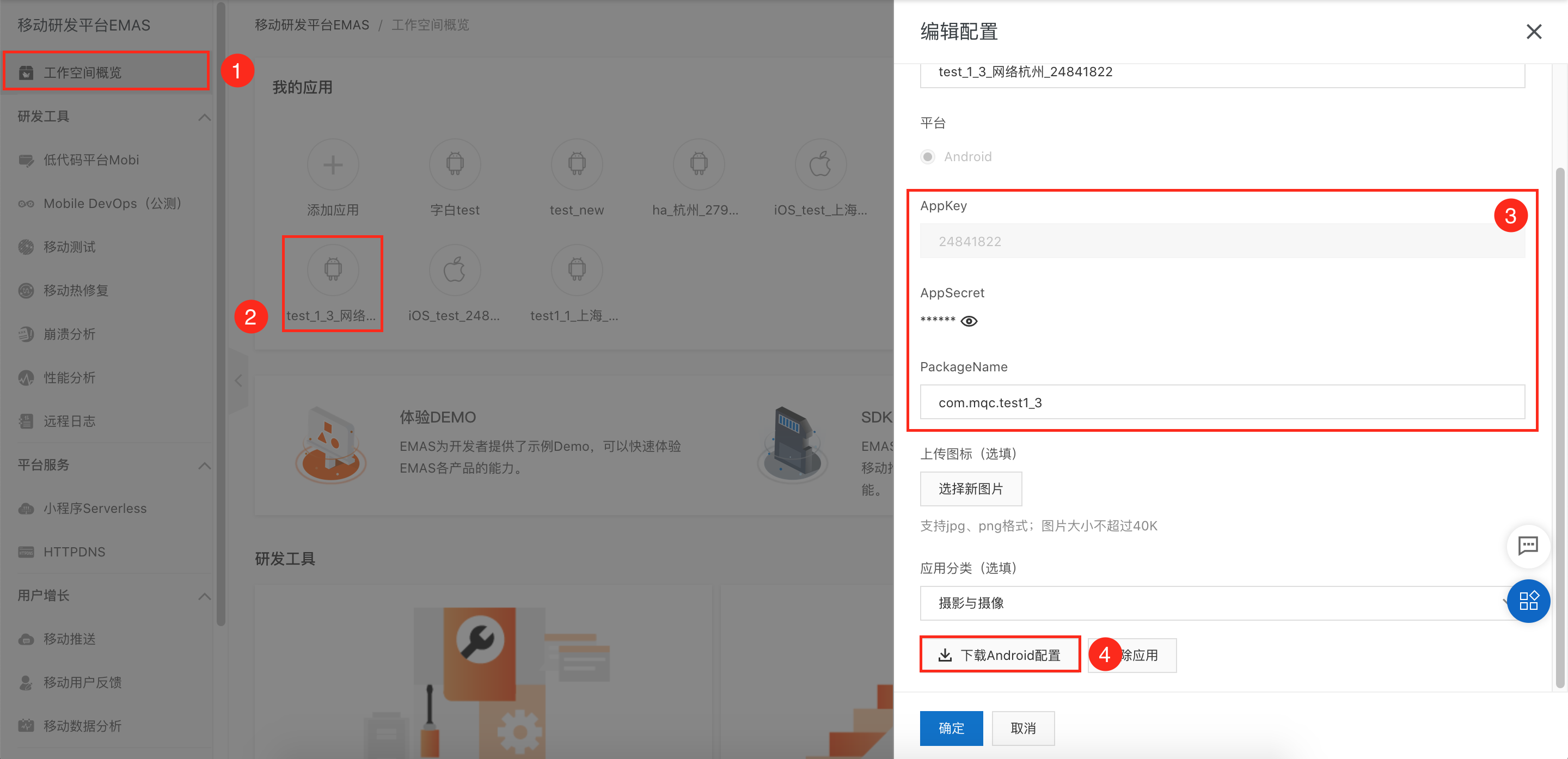1568x759 pixels.
Task: Open 工作空间概览 in the sidebar
Action: [106, 72]
